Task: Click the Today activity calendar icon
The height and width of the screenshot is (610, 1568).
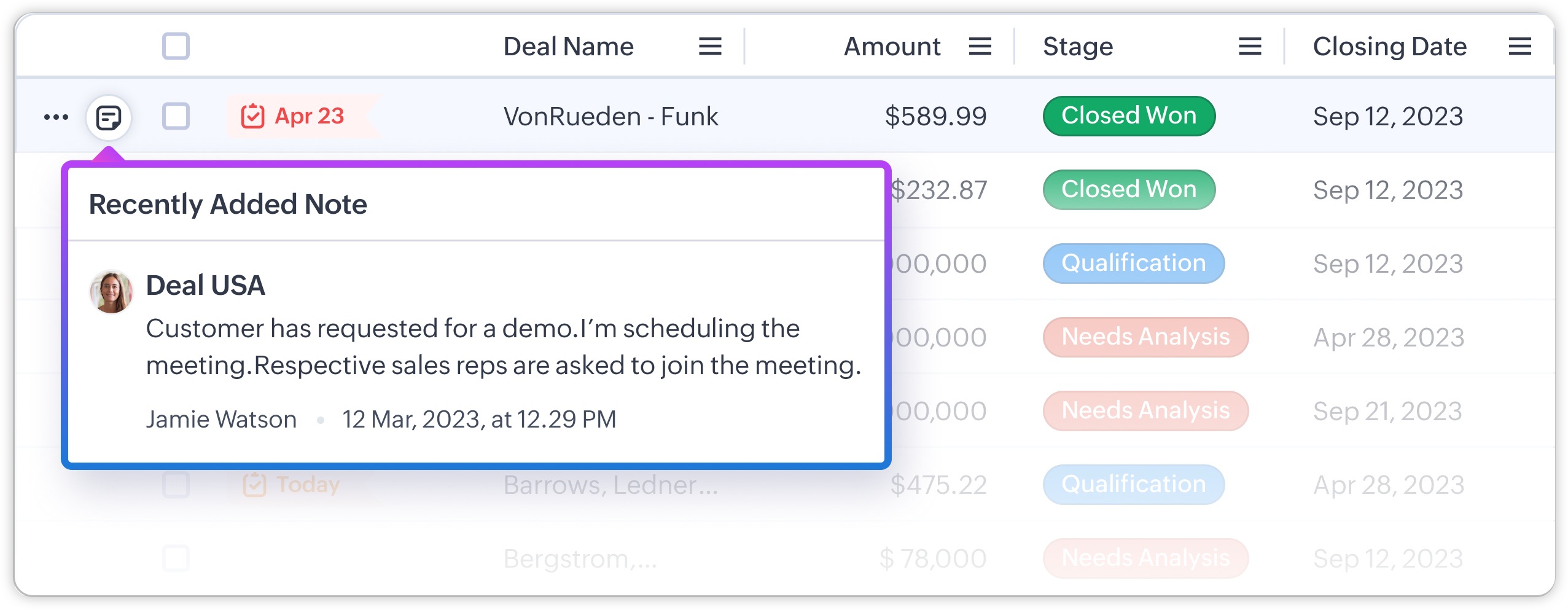Action: click(x=254, y=485)
